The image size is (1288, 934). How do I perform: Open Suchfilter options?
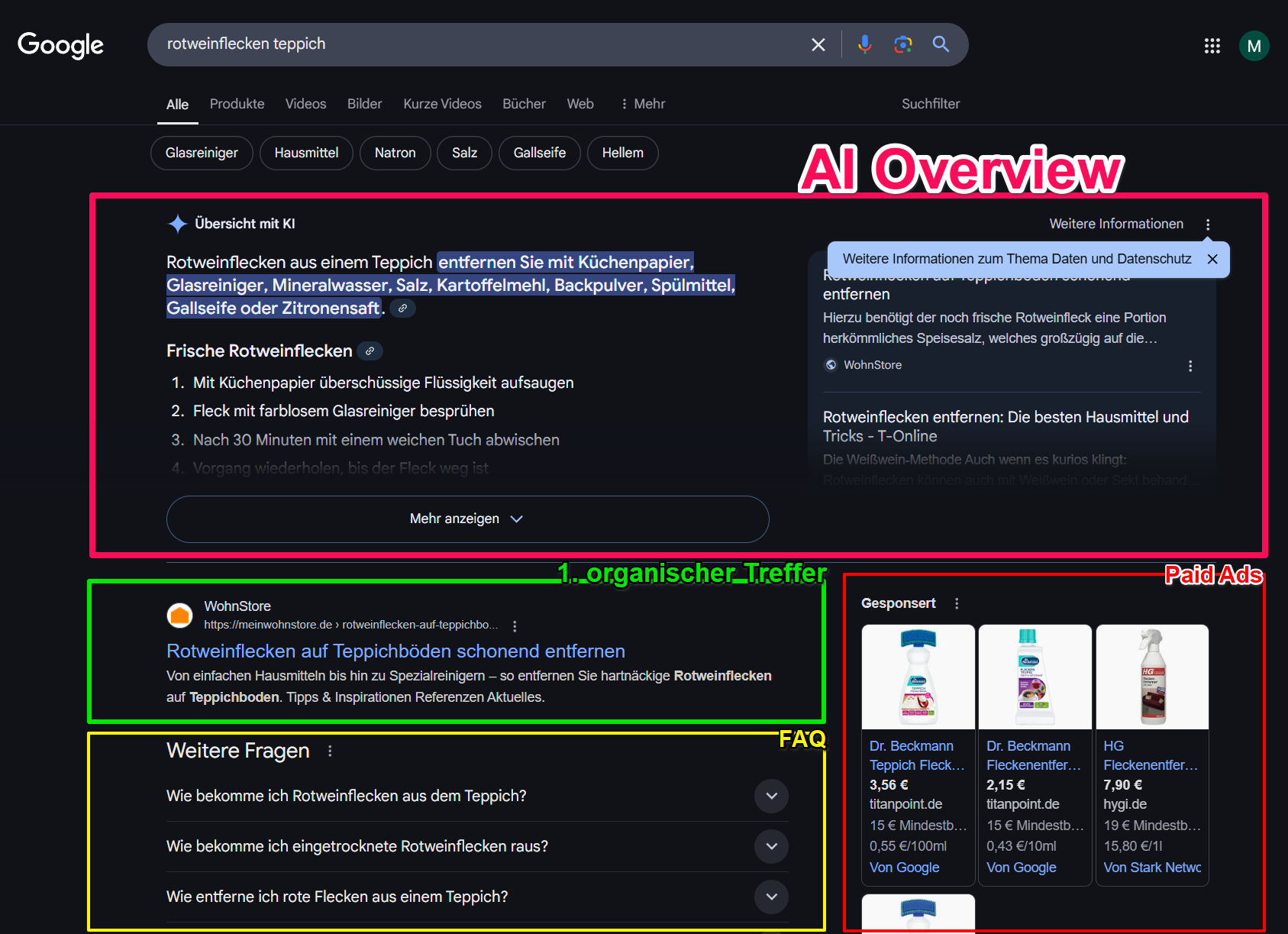click(931, 104)
